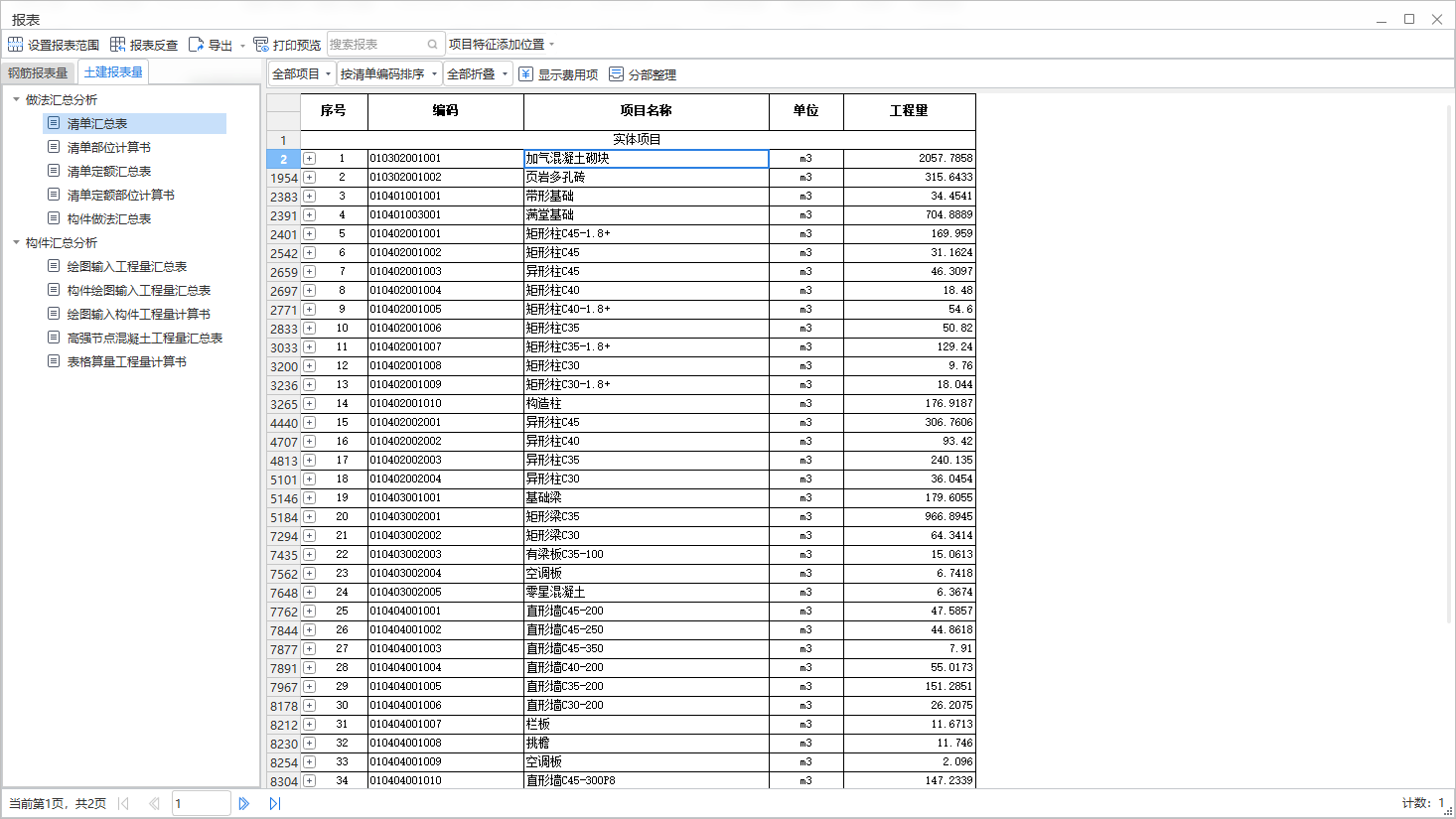Viewport: 1456px width, 819px height.
Task: Select 清单定额汇总表 report icon
Action: pyautogui.click(x=54, y=171)
